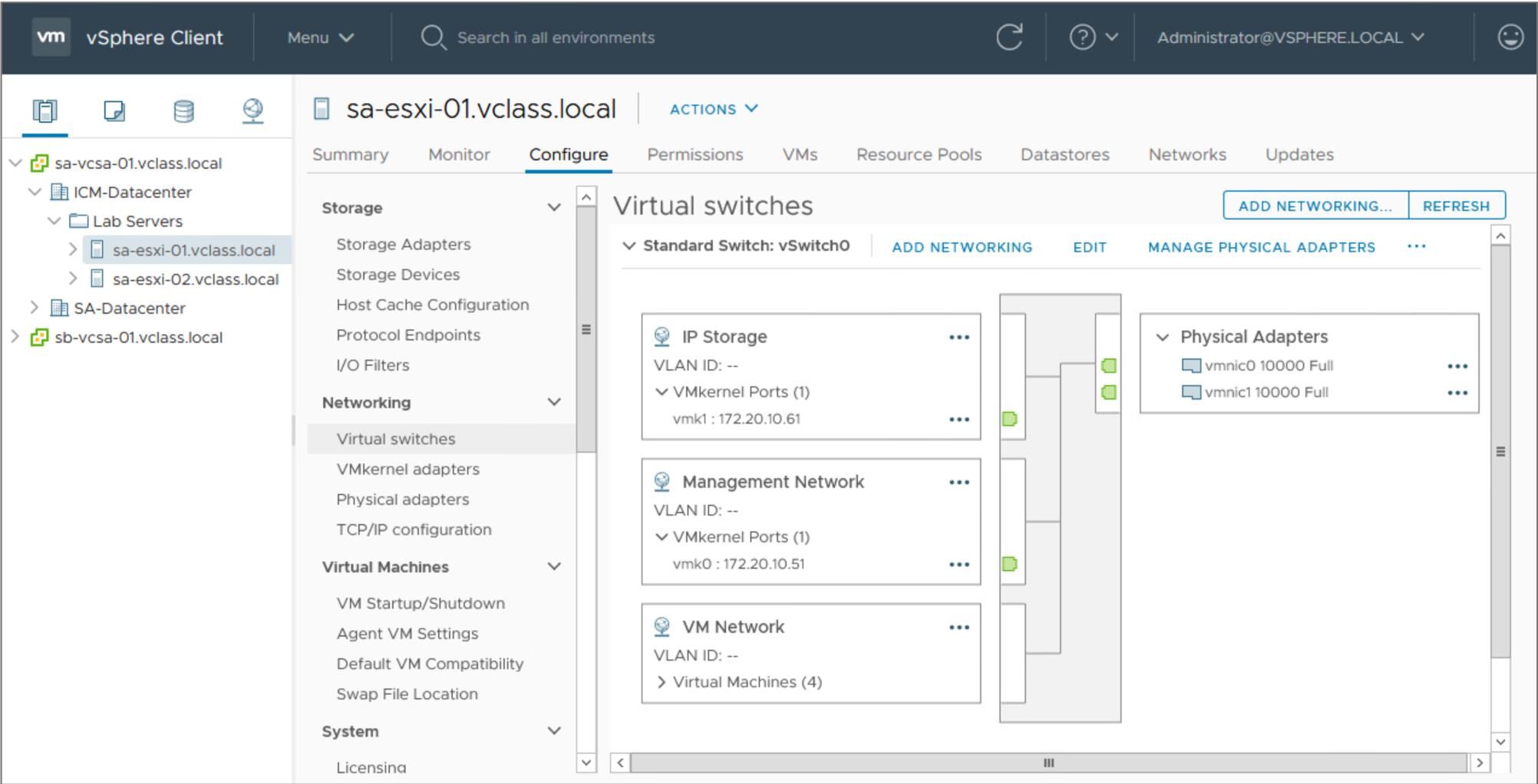Screen dimensions: 1538x784
Task: Click vmk0 green port connector
Action: (1010, 564)
